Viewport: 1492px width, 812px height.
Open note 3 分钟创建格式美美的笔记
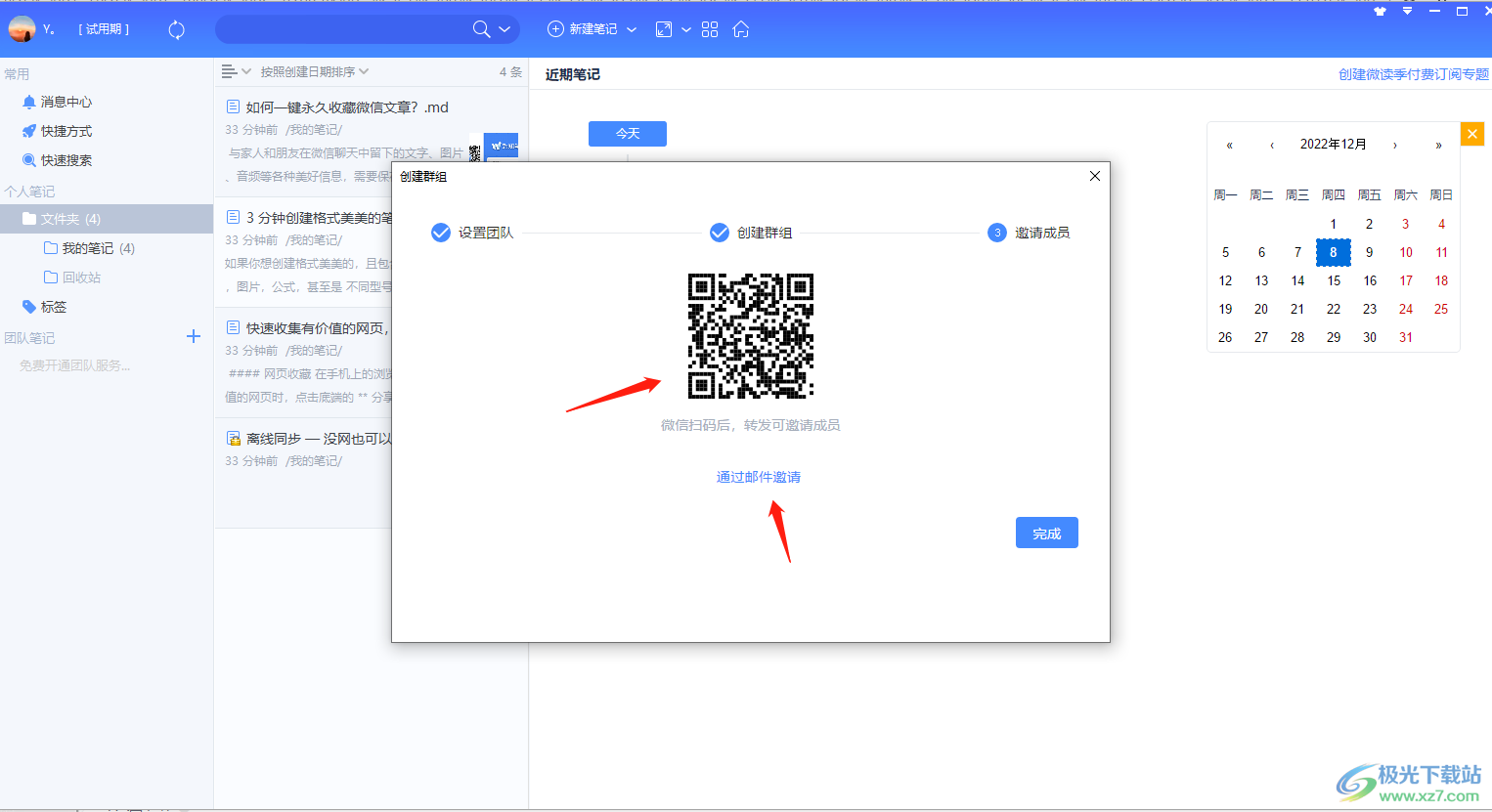point(319,218)
